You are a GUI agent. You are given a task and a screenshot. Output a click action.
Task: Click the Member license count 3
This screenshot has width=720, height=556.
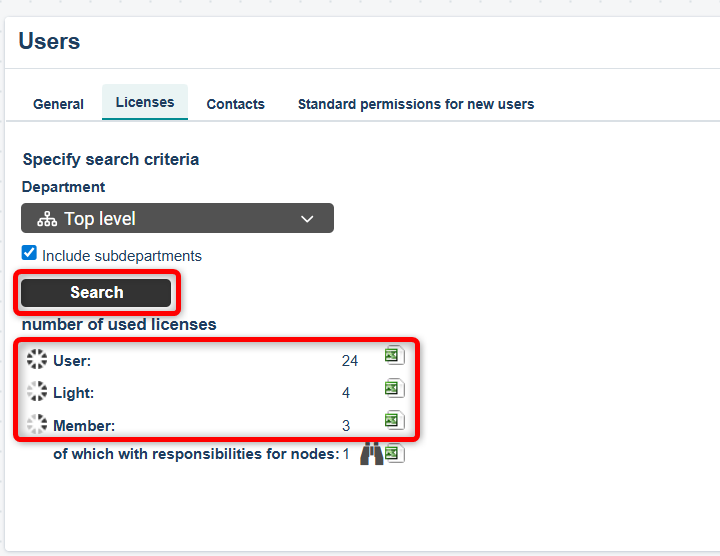(x=346, y=426)
